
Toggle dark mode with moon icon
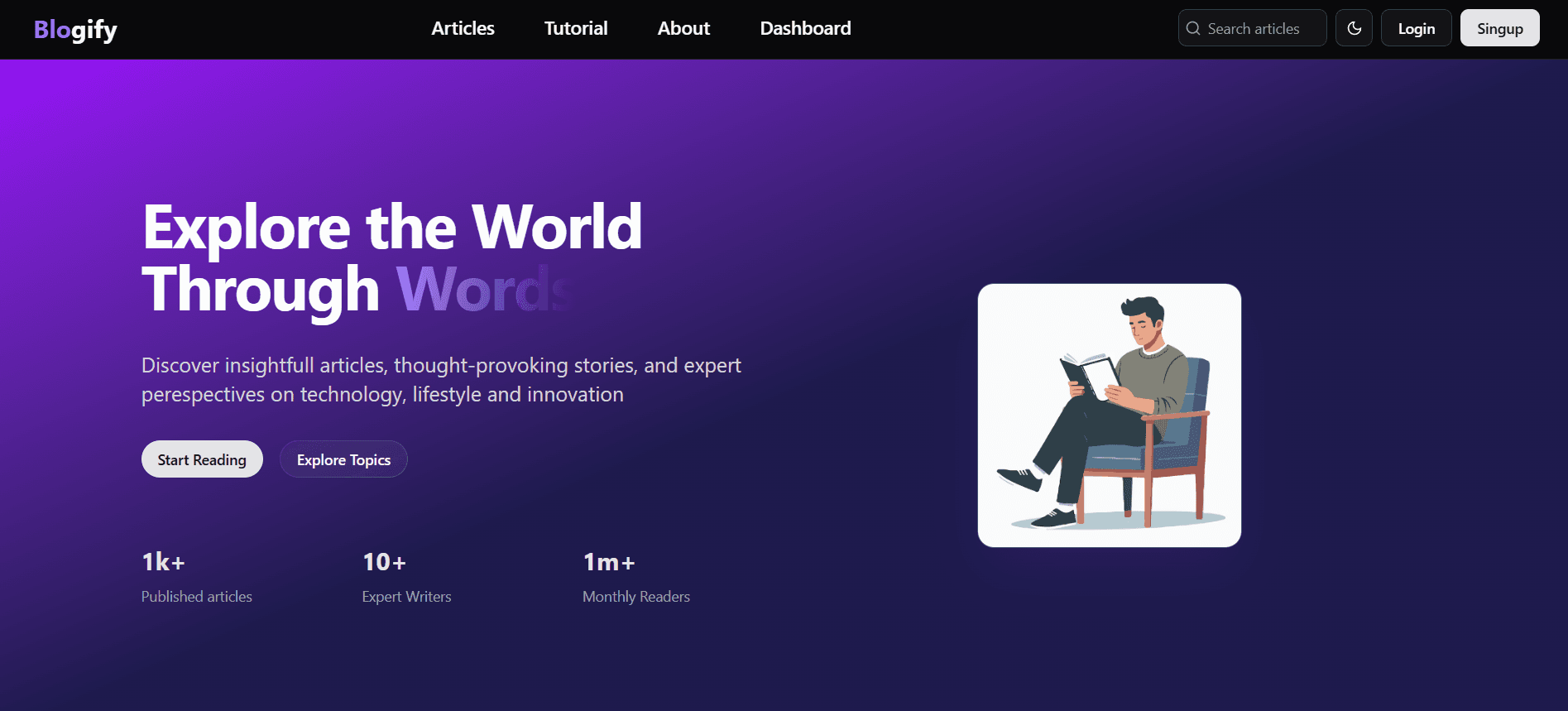(1354, 28)
